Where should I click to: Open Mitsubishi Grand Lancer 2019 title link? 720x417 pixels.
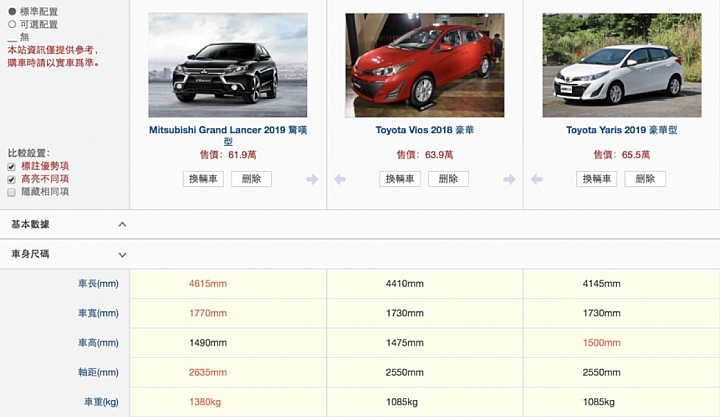228,135
